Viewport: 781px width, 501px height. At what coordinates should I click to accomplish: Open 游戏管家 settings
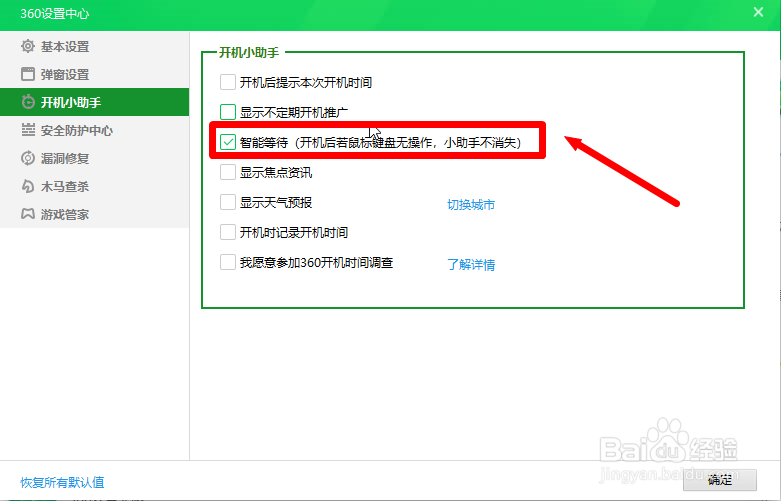pyautogui.click(x=95, y=214)
